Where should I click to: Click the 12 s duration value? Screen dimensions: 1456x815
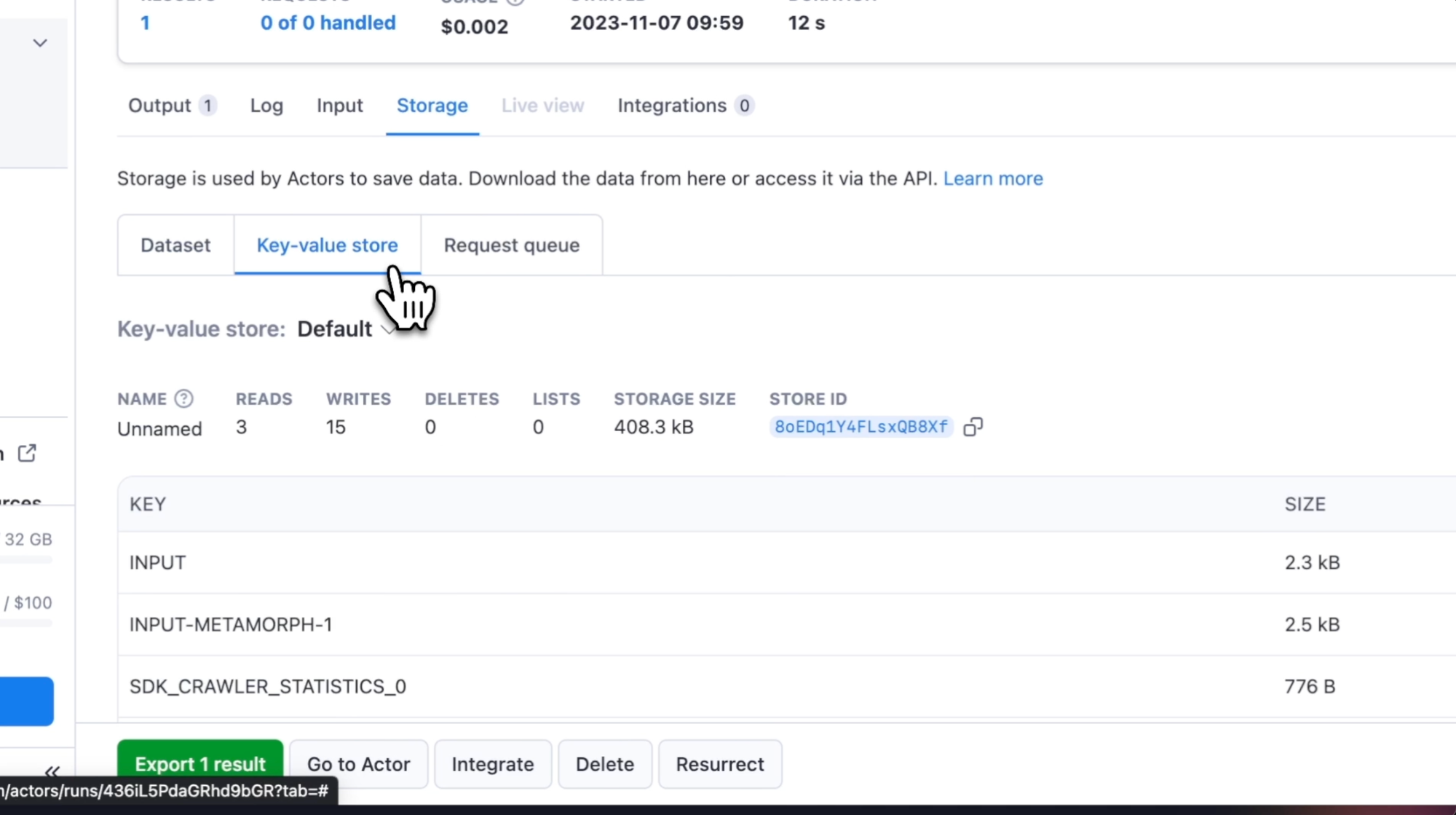(807, 23)
